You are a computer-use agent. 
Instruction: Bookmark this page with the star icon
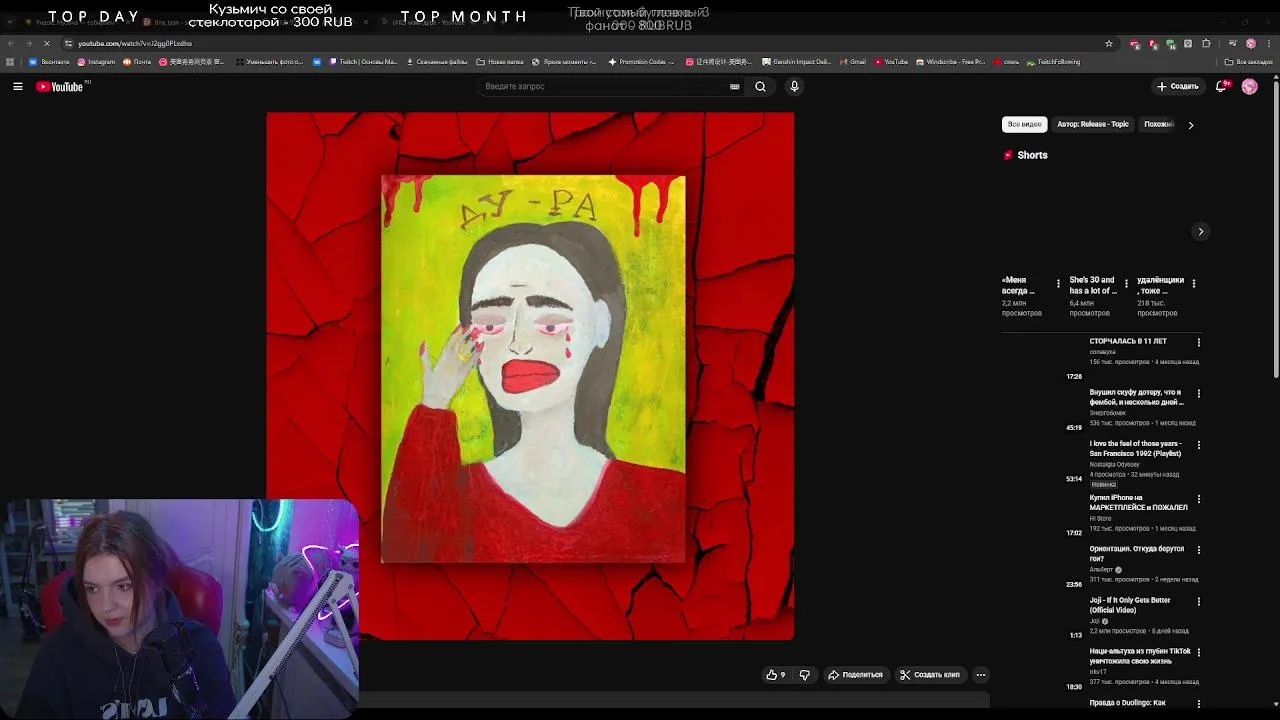tap(1108, 43)
